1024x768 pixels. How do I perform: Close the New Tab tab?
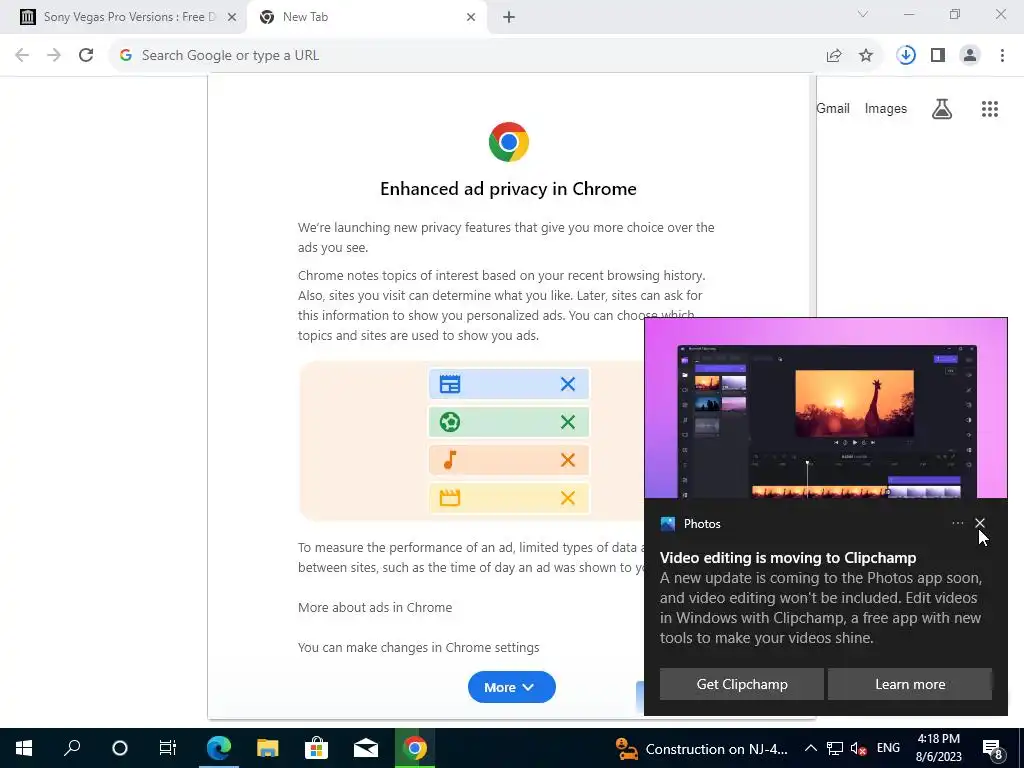(471, 17)
